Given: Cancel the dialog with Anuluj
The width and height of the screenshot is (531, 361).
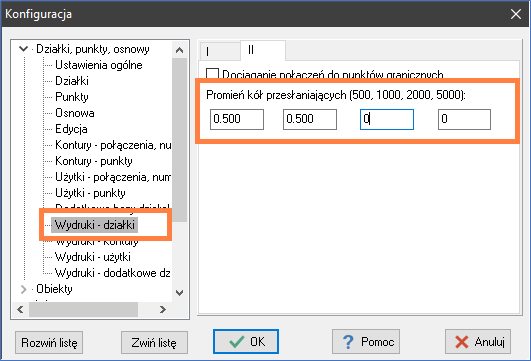Looking at the screenshot, I should 478,342.
